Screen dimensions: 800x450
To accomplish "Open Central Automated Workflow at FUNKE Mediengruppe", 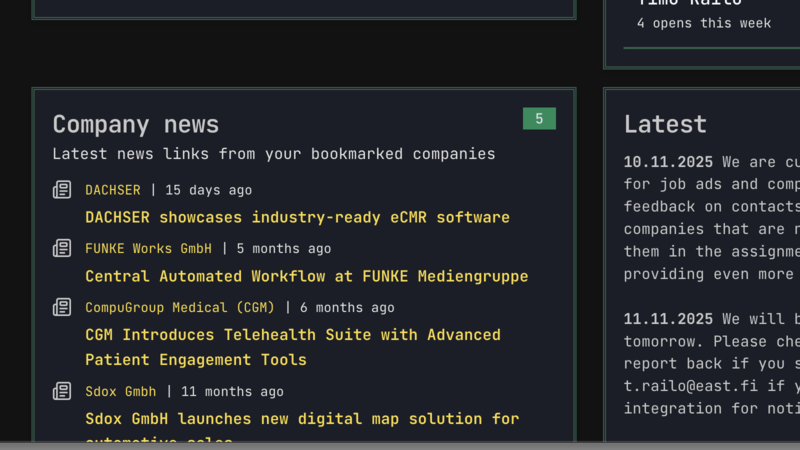I will click(x=307, y=276).
